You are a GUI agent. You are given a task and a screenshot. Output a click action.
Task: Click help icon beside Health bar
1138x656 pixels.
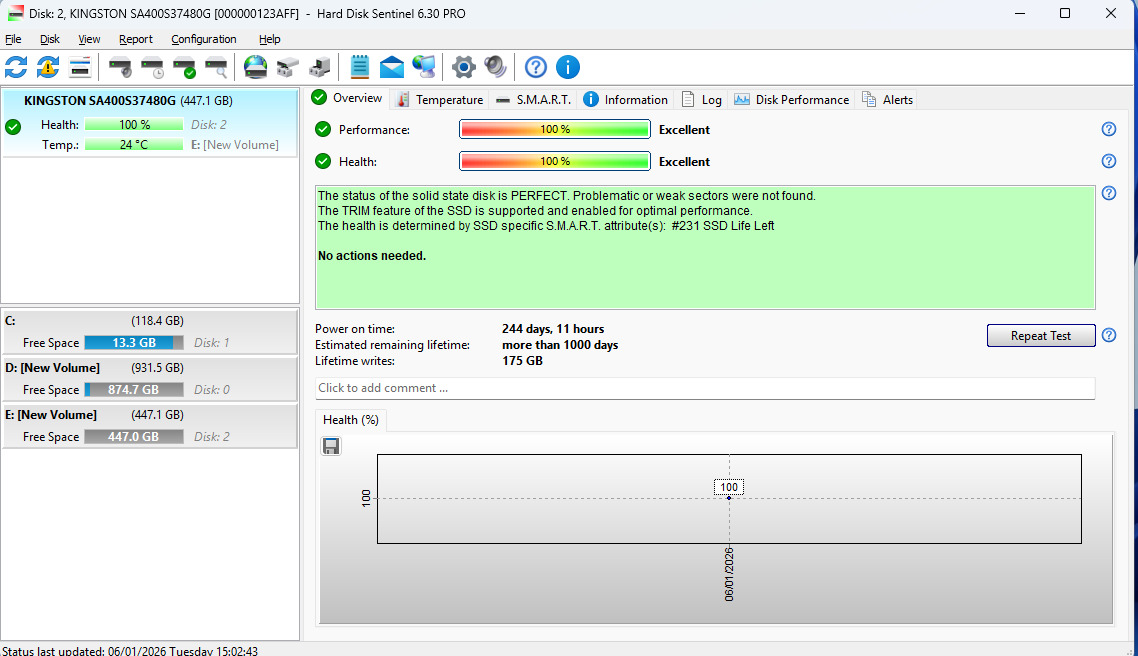pos(1108,161)
